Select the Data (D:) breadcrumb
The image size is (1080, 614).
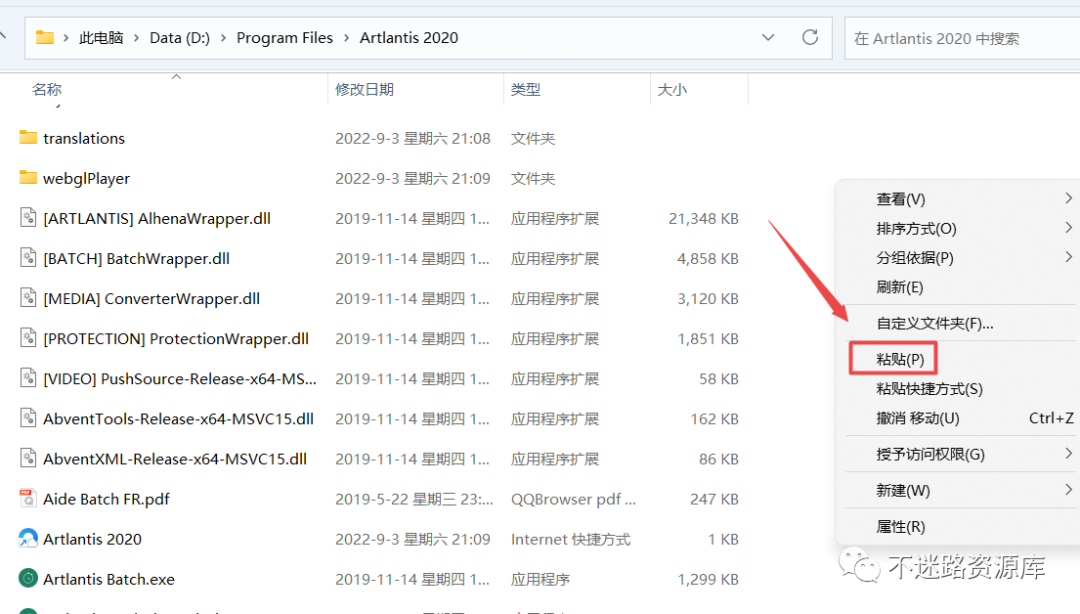click(180, 37)
